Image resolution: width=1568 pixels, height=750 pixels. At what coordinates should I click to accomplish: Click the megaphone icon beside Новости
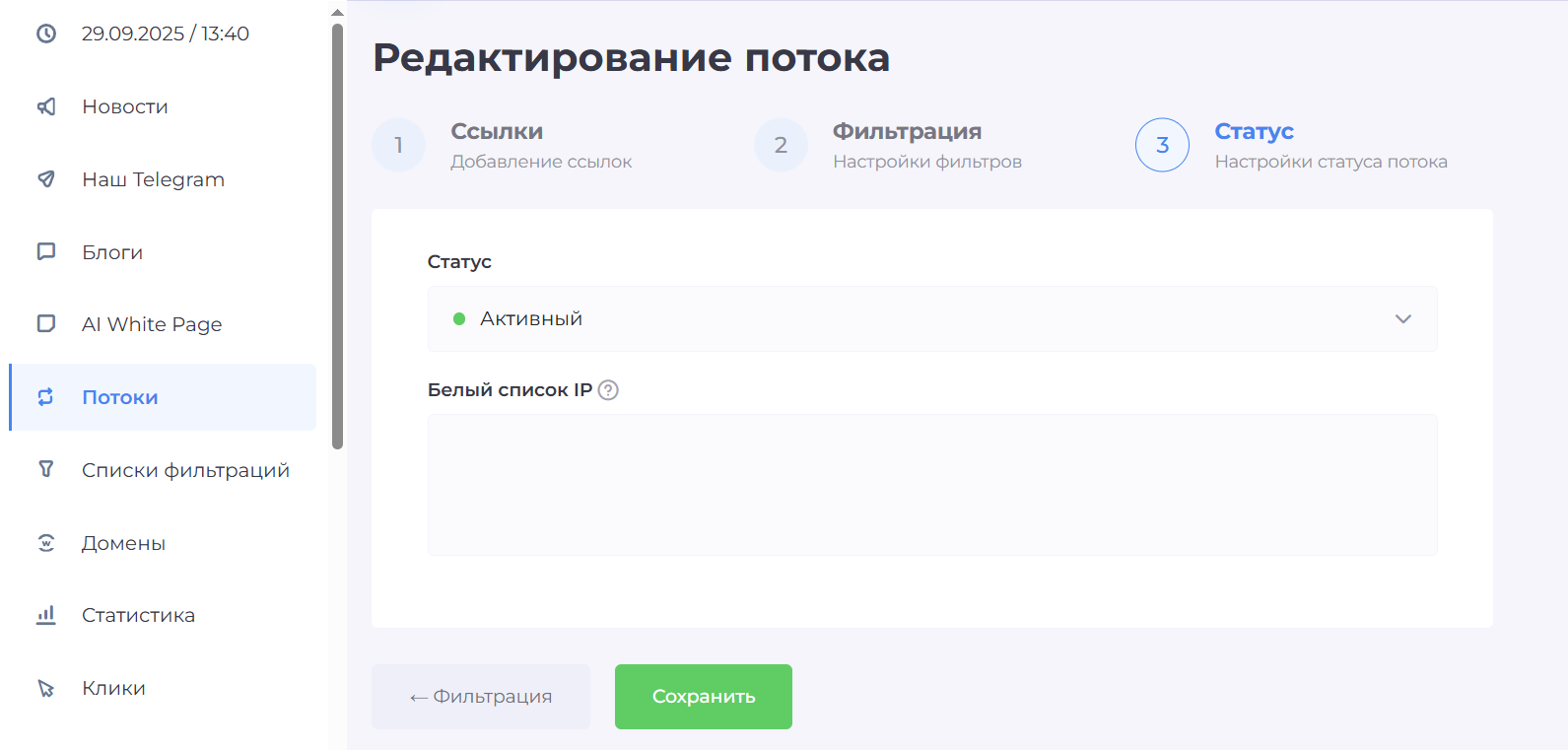tap(46, 106)
